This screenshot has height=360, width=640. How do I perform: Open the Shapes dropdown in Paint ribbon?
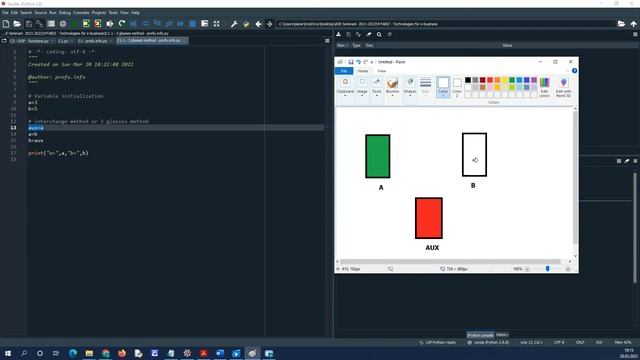point(410,86)
